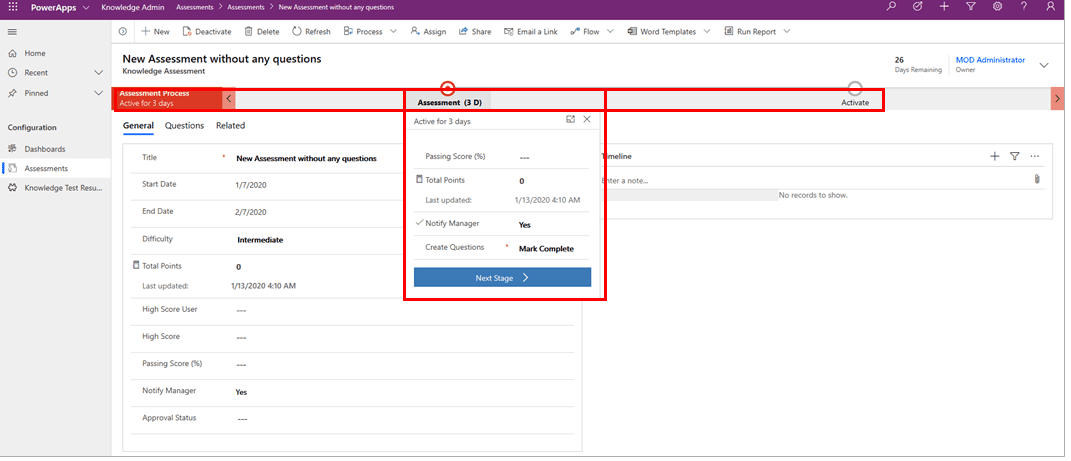Toggle Notify Manager Yes in stage flyout
The height and width of the screenshot is (461, 1071).
coord(525,225)
